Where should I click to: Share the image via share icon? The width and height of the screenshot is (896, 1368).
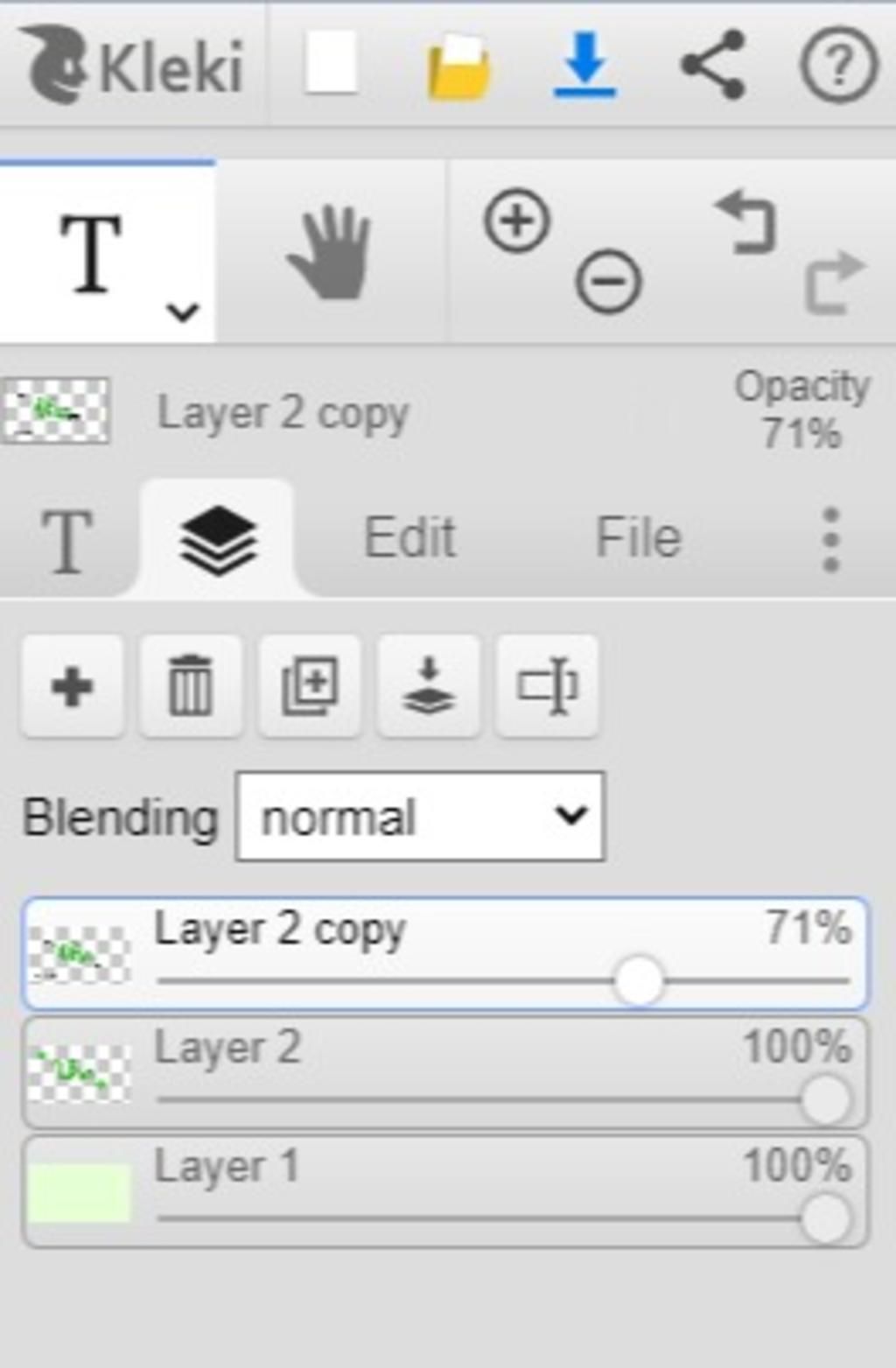713,64
